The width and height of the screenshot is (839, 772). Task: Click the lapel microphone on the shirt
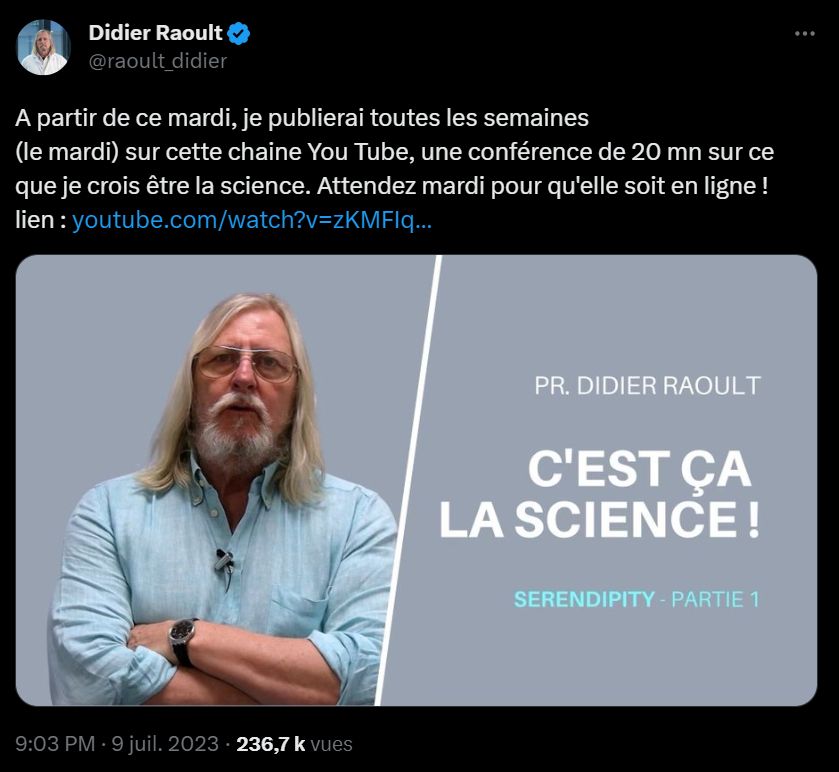pyautogui.click(x=224, y=561)
